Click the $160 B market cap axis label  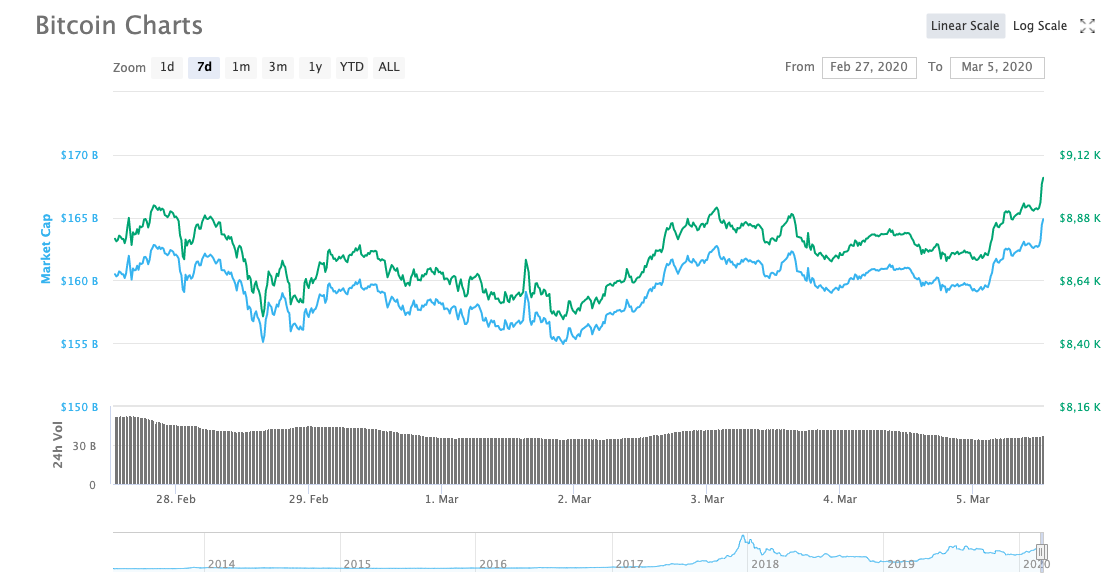(x=79, y=281)
